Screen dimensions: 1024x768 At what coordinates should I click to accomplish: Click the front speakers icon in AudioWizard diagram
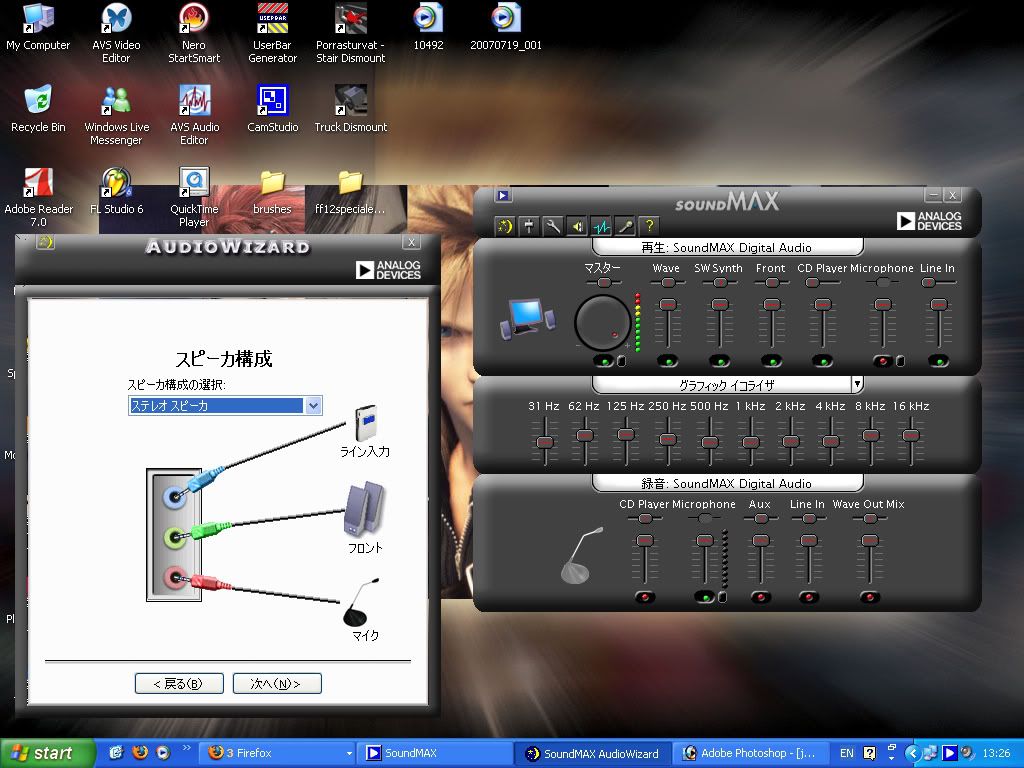(x=364, y=508)
